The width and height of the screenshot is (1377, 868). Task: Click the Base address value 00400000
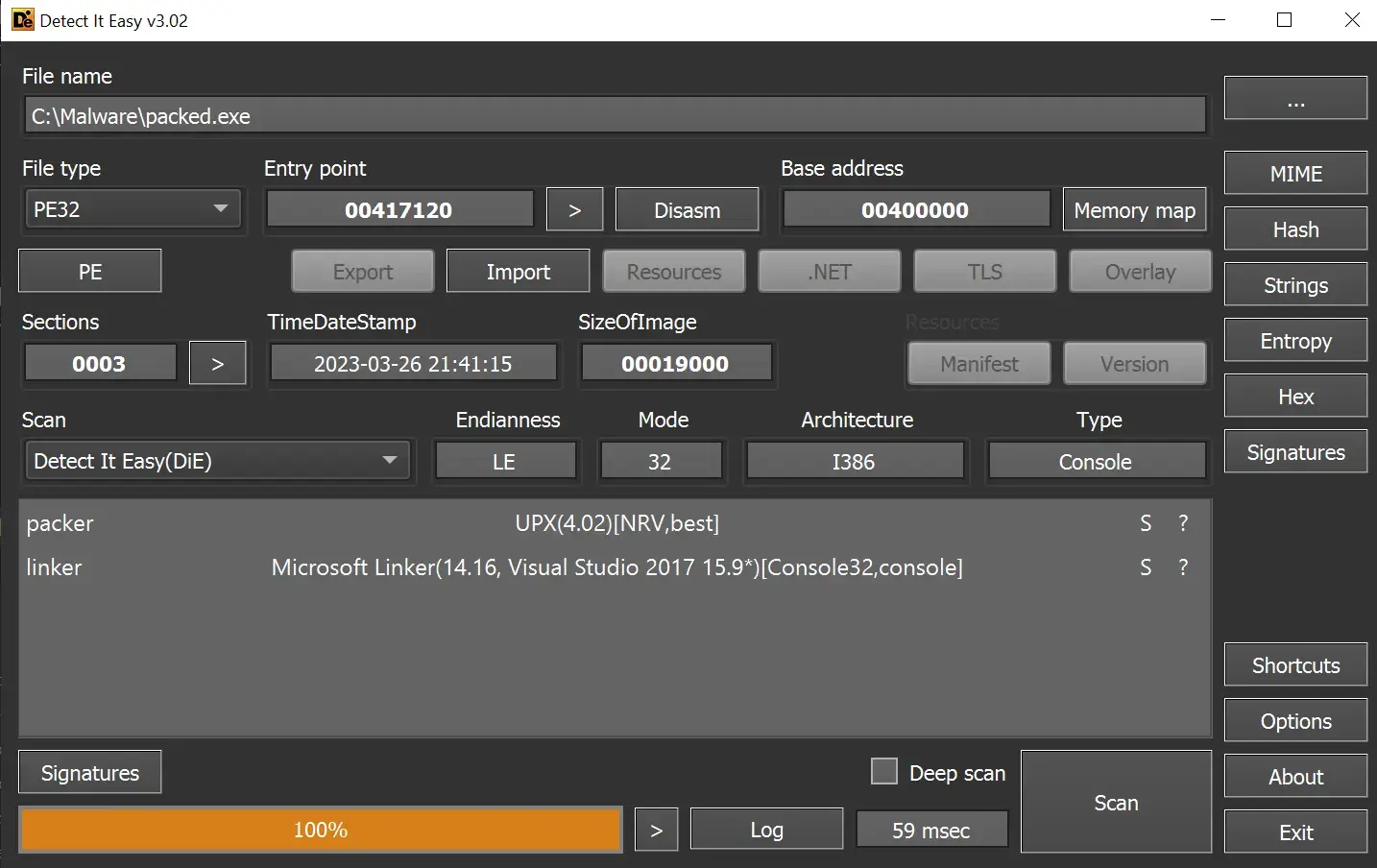pyautogui.click(x=916, y=209)
